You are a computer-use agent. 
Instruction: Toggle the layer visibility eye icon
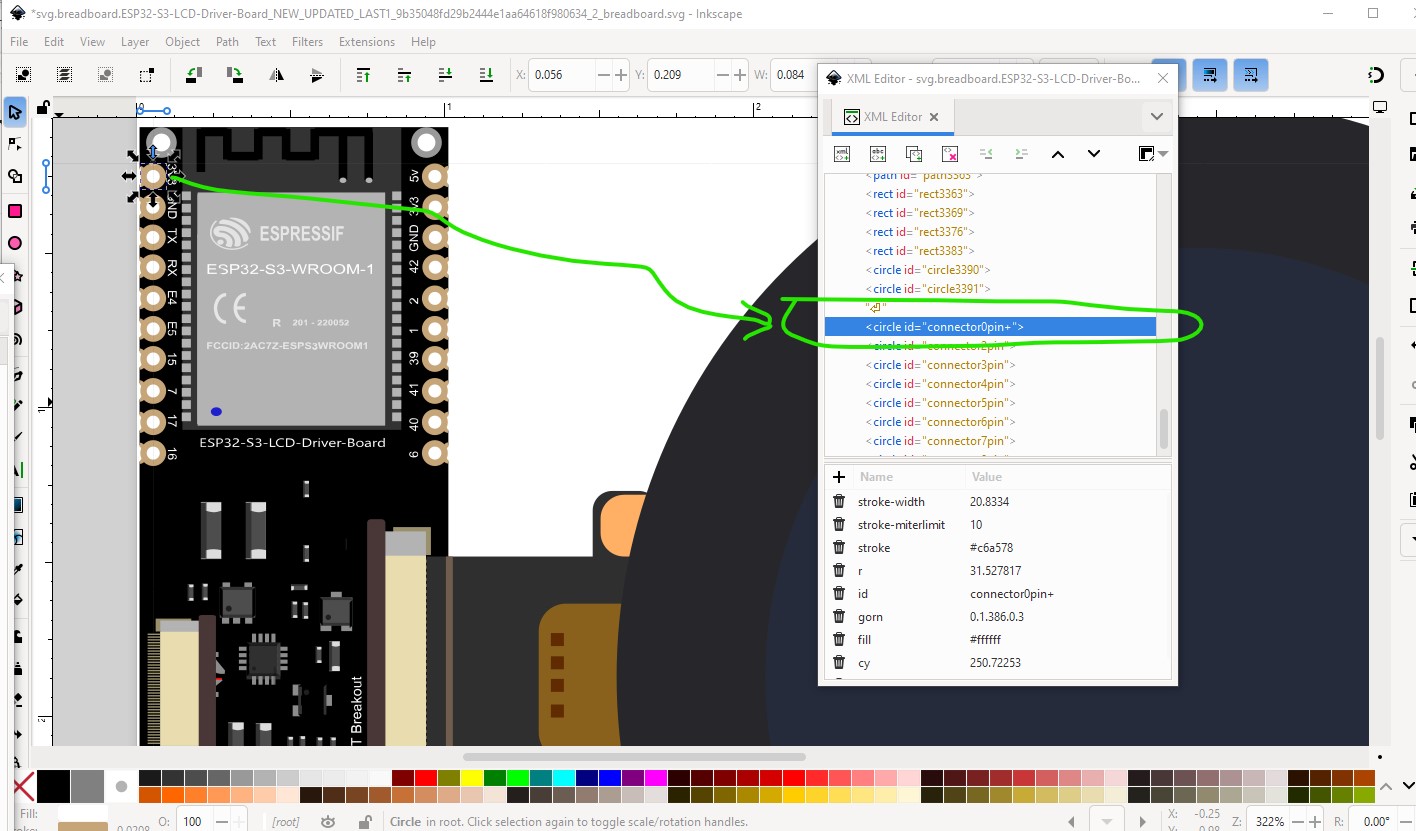coord(328,822)
